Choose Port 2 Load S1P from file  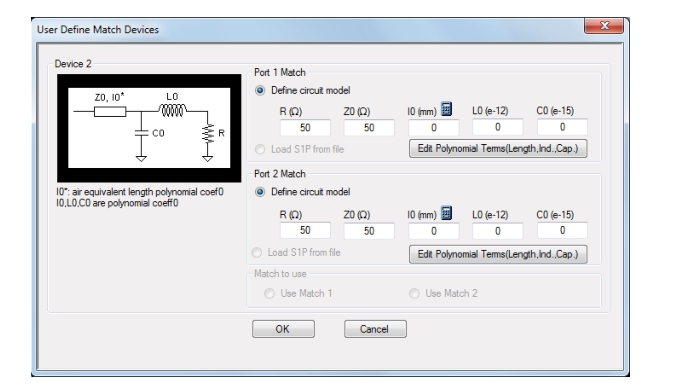click(257, 252)
